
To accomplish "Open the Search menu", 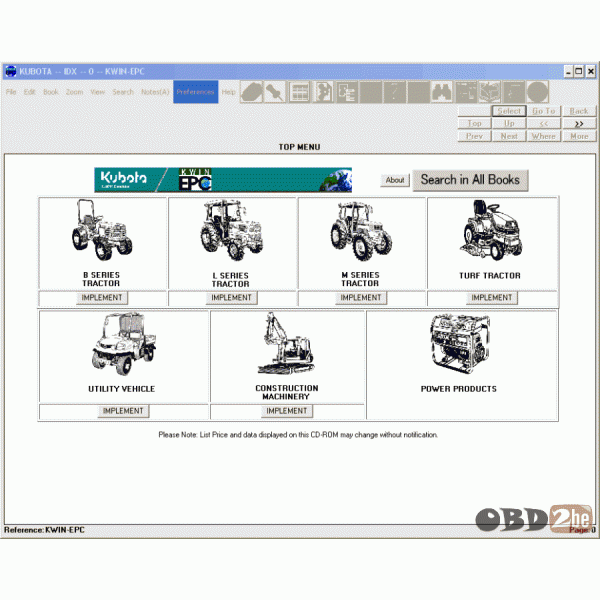I will 123,92.
